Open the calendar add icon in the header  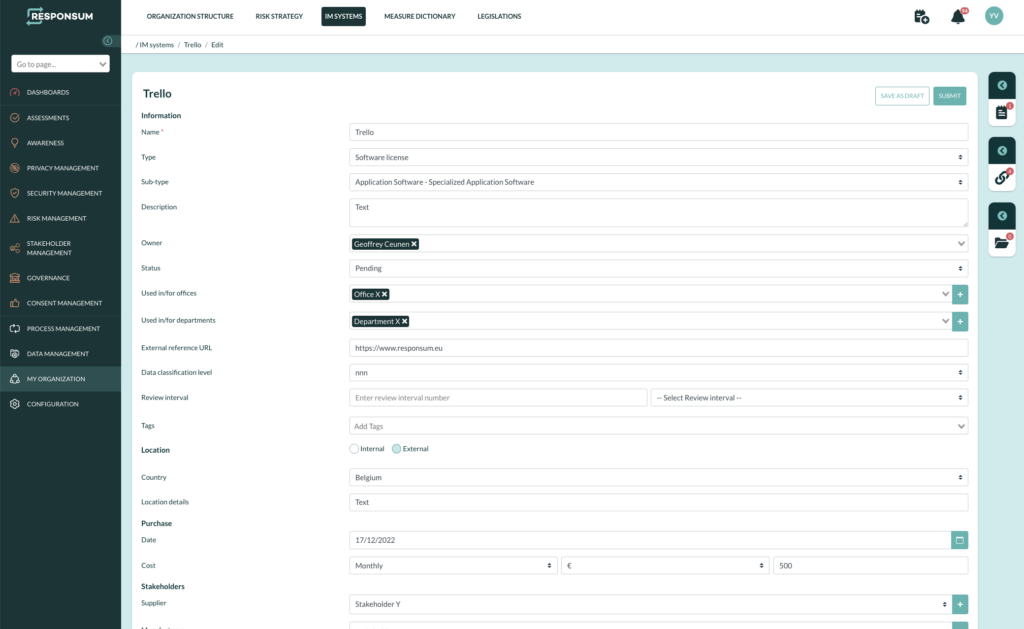point(921,17)
